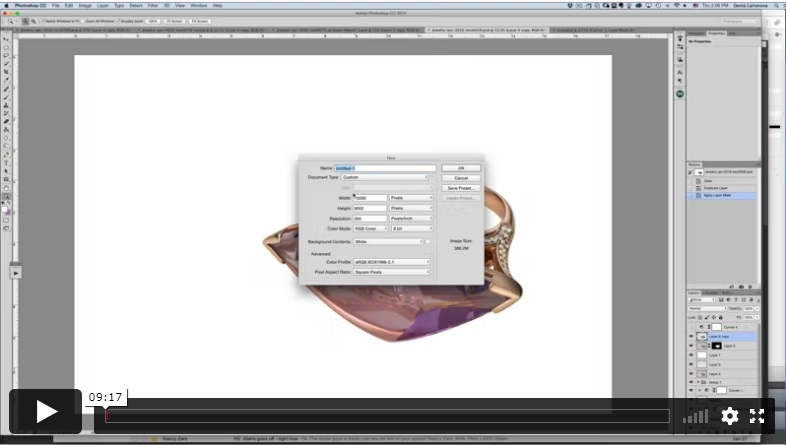Click the Layer 6 mask thumbnail
Image resolution: width=786 pixels, height=445 pixels.
(x=717, y=346)
